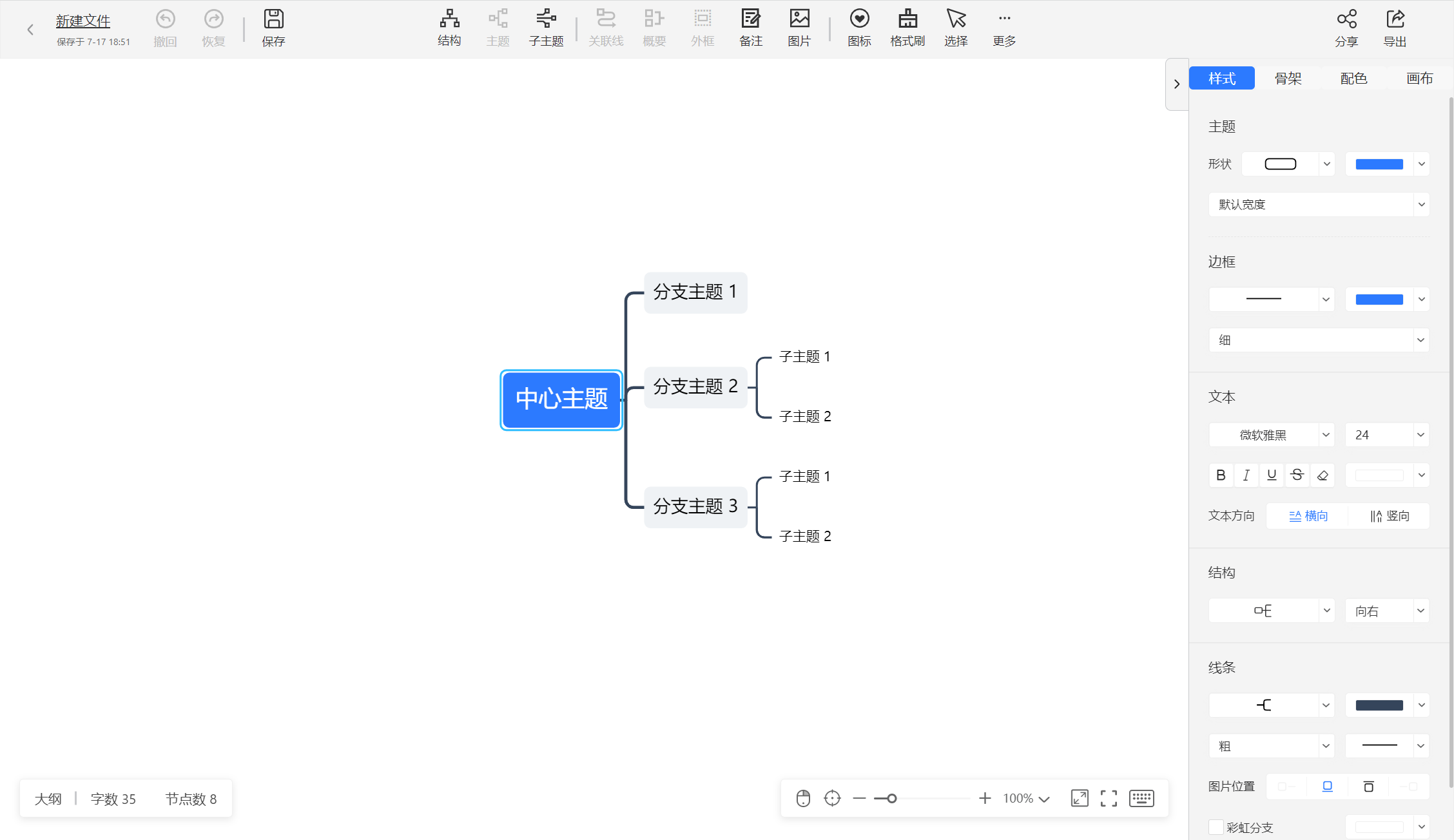
Task: Select the 分支主题 3 node
Action: (695, 507)
